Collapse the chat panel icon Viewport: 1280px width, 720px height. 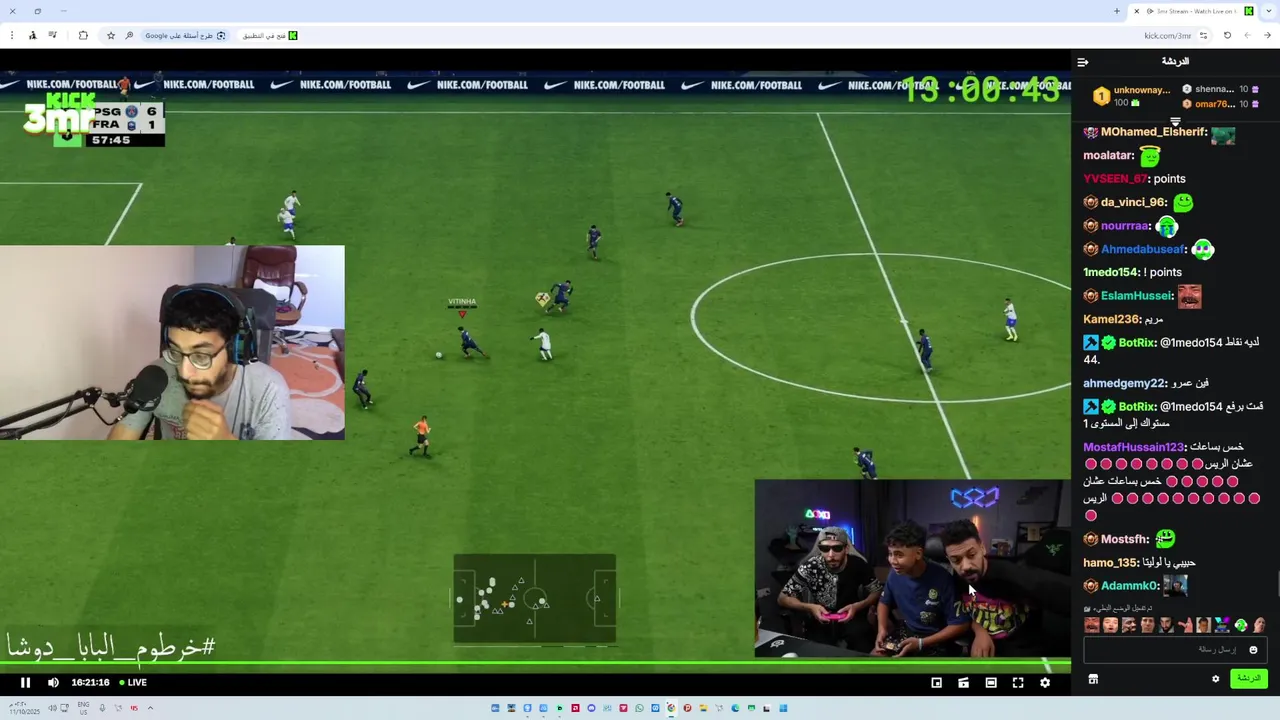click(1083, 62)
